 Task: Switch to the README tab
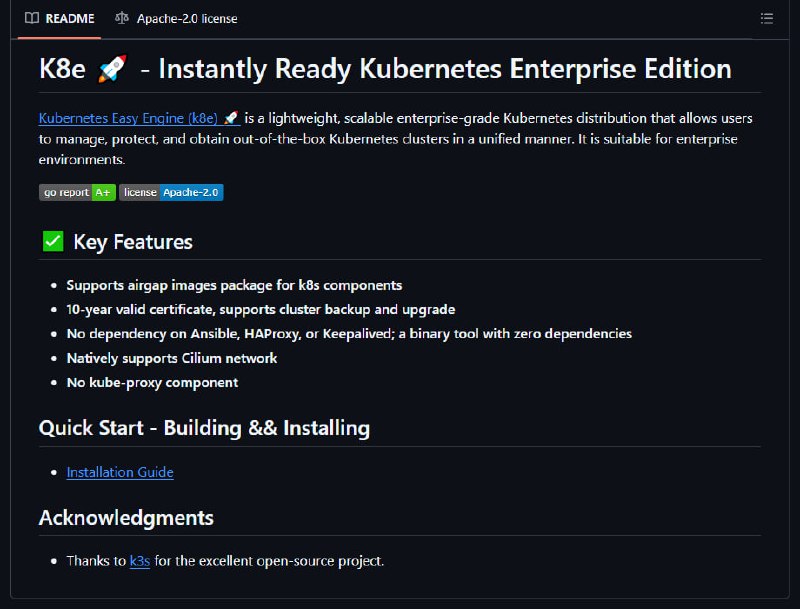[x=60, y=19]
